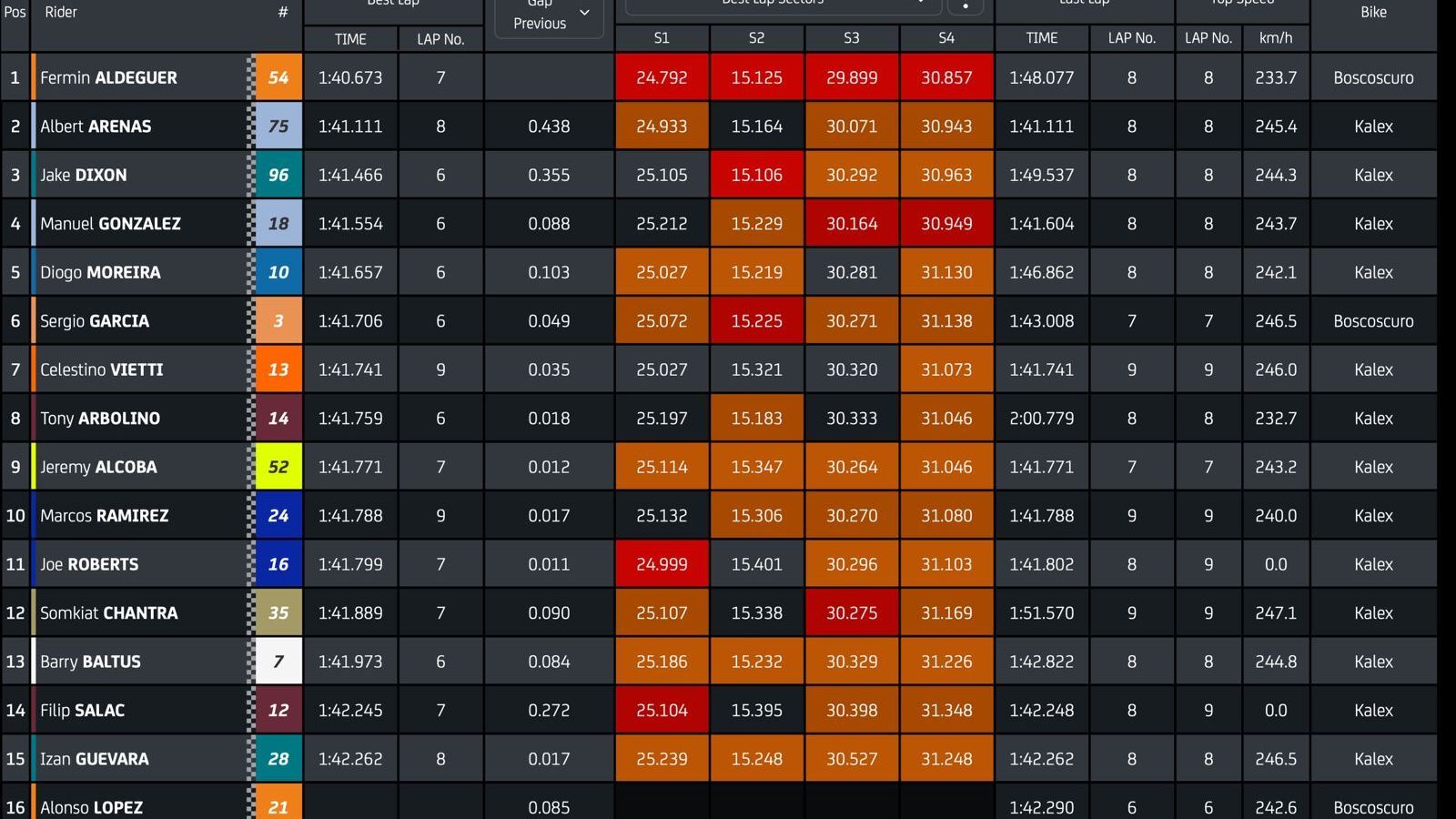Click Aldeguer's red S1 time 24.792

pyautogui.click(x=662, y=77)
